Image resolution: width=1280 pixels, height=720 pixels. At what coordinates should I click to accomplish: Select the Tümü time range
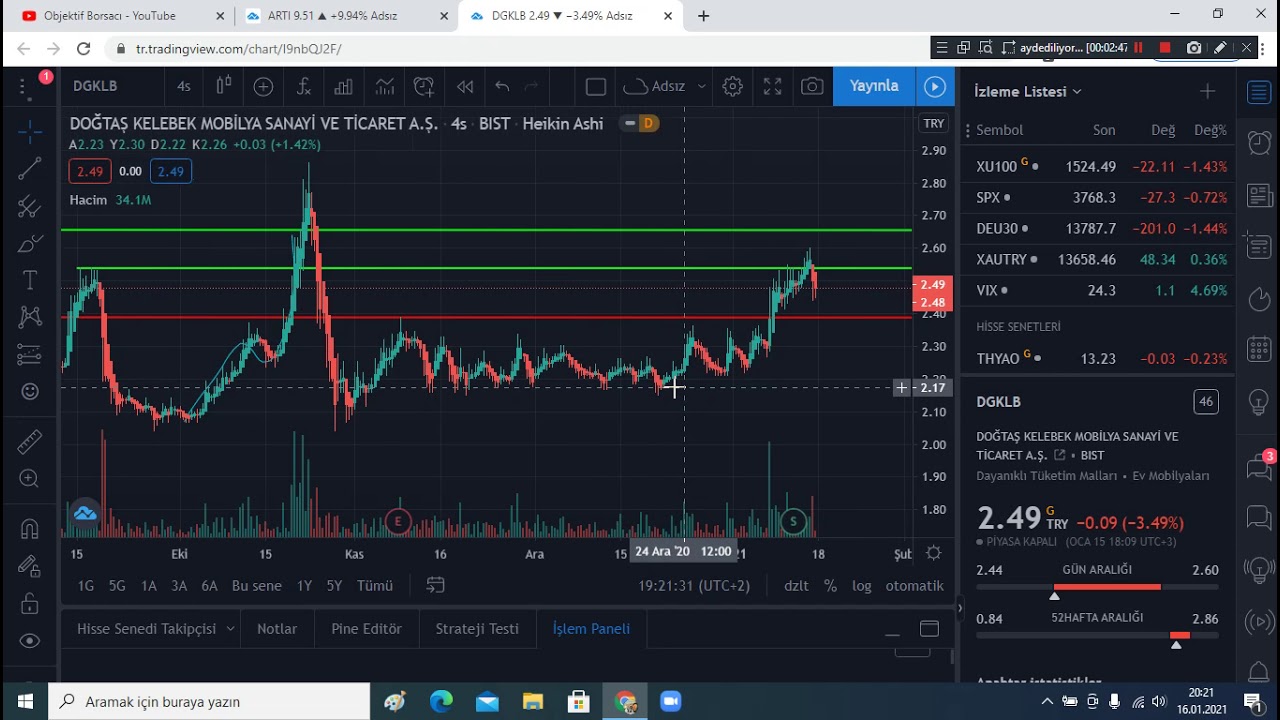[x=375, y=586]
